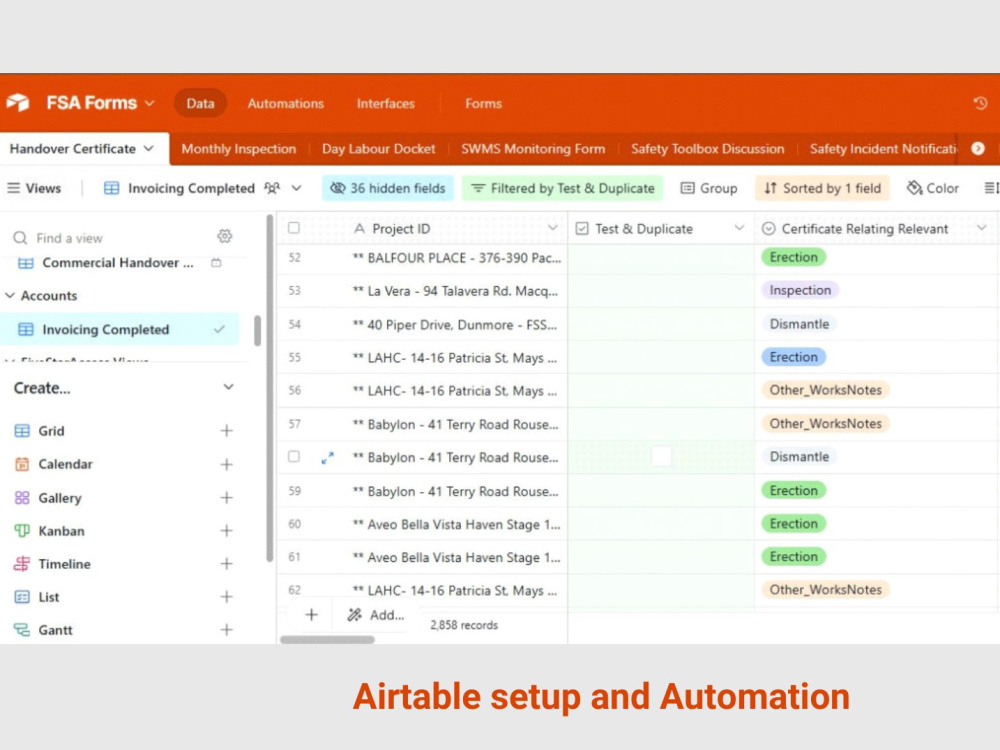Click green Erection tag on BALFOUR PLACE row
Screen dimensions: 1000x750
[x=793, y=257]
